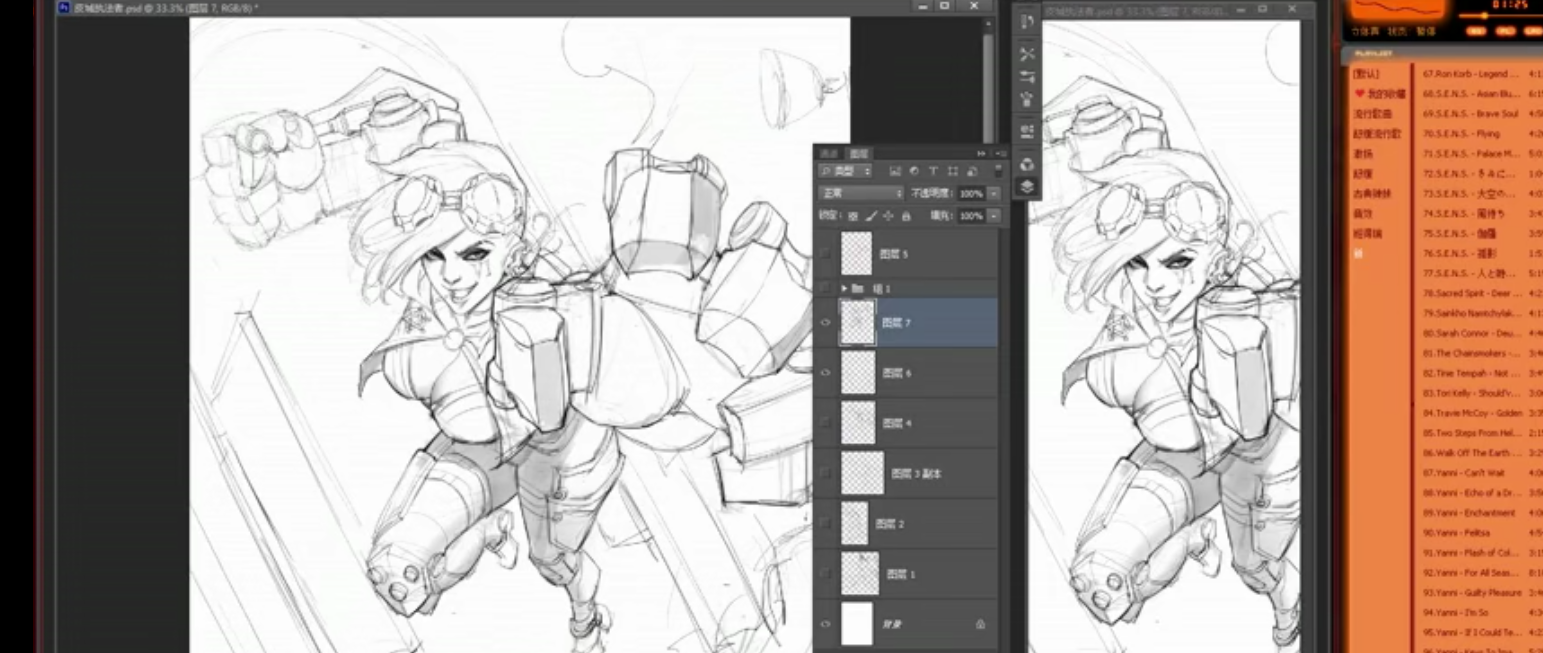This screenshot has height=653, width=1543.
Task: Click the lock image pixels brush icon
Action: coord(871,216)
